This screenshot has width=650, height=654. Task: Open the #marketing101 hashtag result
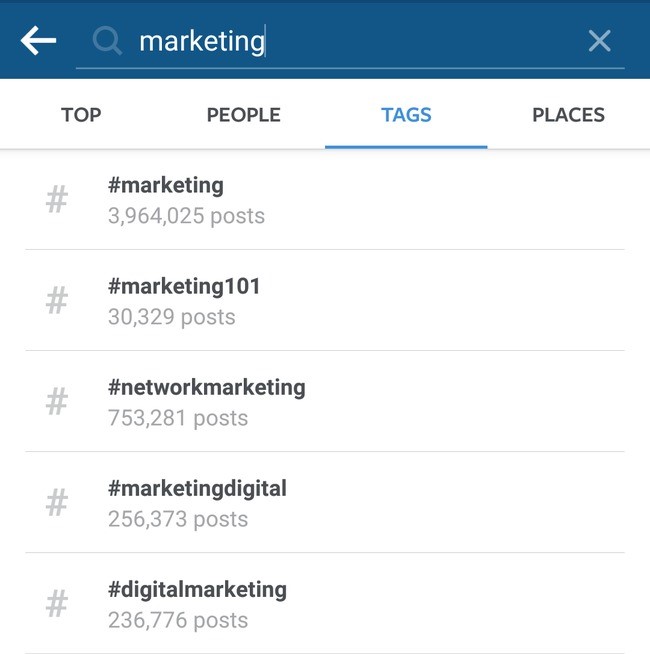pos(325,301)
